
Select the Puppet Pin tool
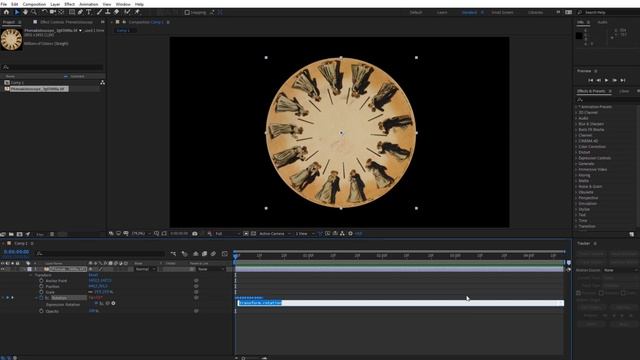pos(137,12)
